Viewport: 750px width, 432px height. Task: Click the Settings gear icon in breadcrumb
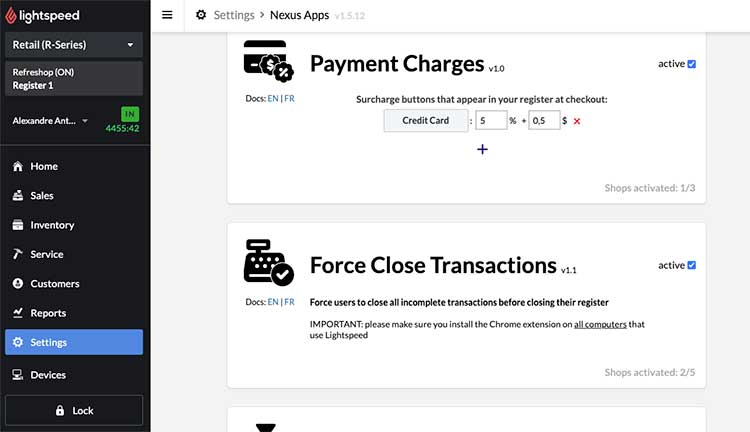click(x=201, y=15)
